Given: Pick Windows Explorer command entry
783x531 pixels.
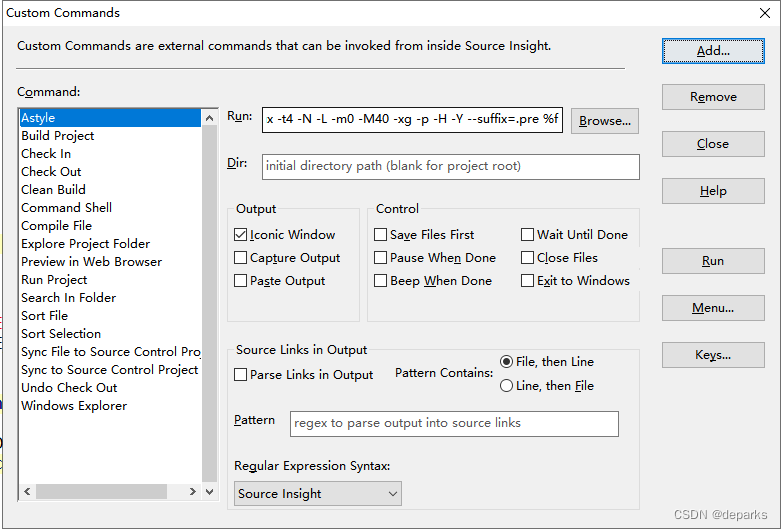Looking at the screenshot, I should coord(74,406).
